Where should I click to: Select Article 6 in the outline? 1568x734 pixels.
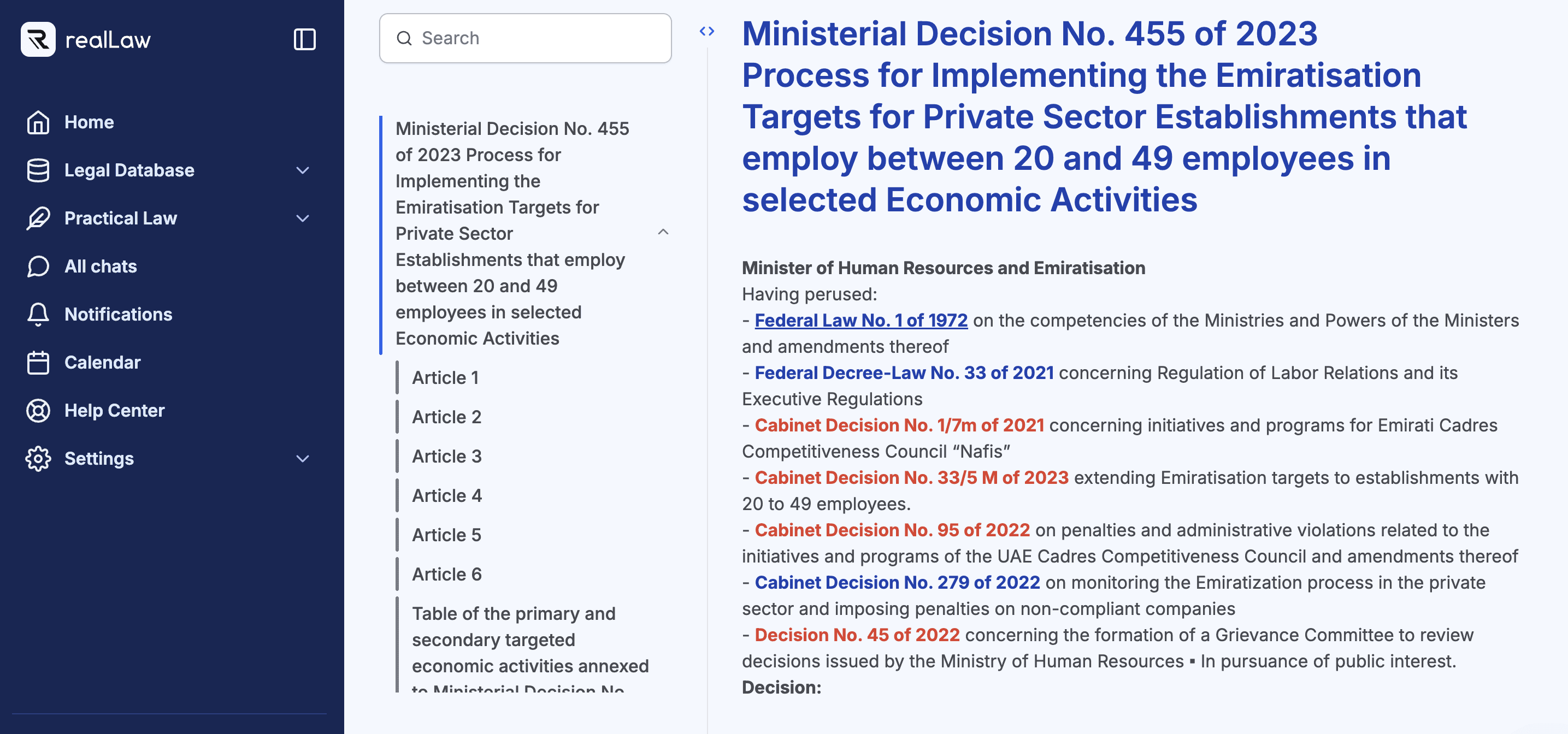coord(446,574)
